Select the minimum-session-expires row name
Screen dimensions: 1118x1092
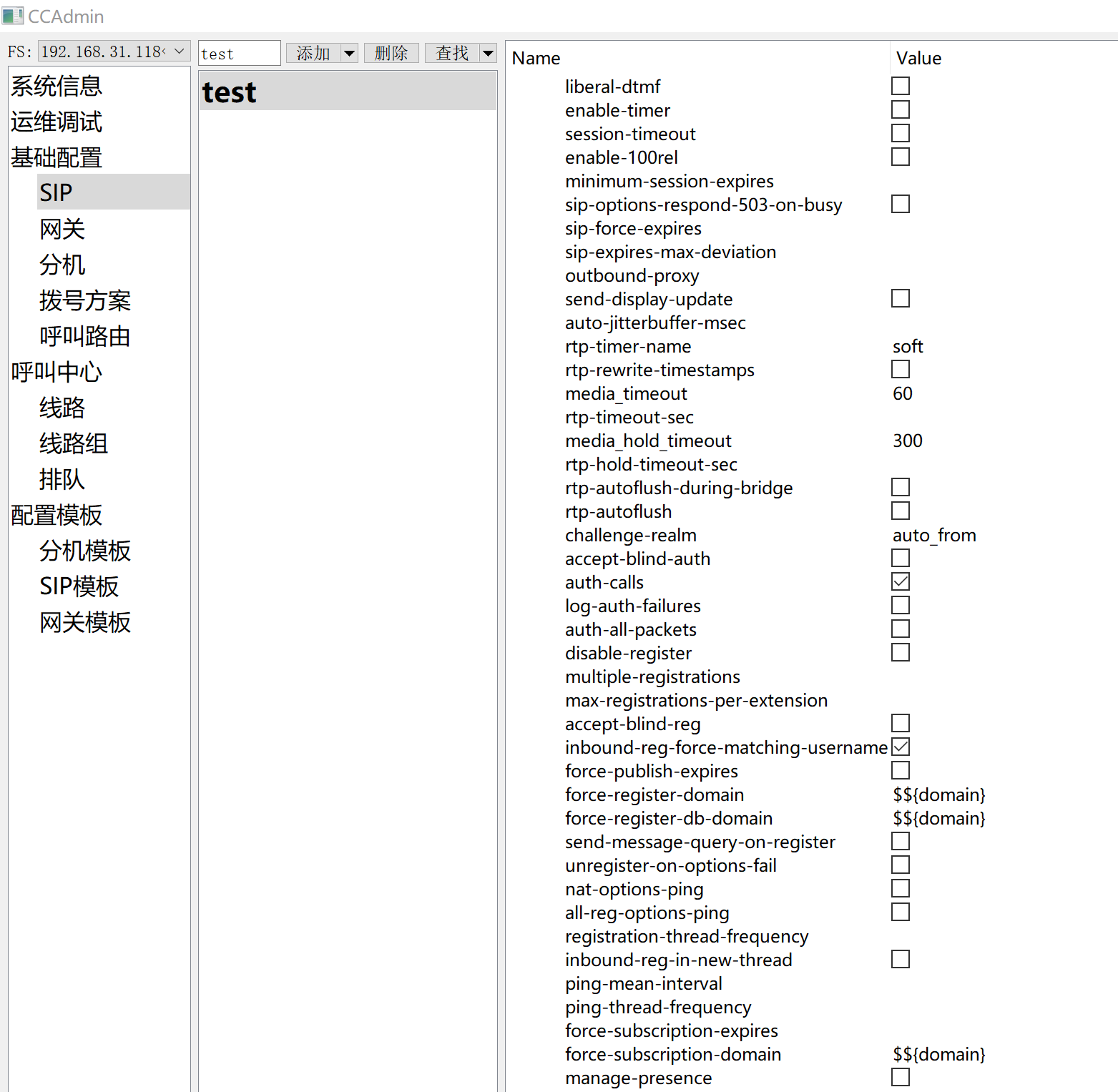pyautogui.click(x=670, y=181)
